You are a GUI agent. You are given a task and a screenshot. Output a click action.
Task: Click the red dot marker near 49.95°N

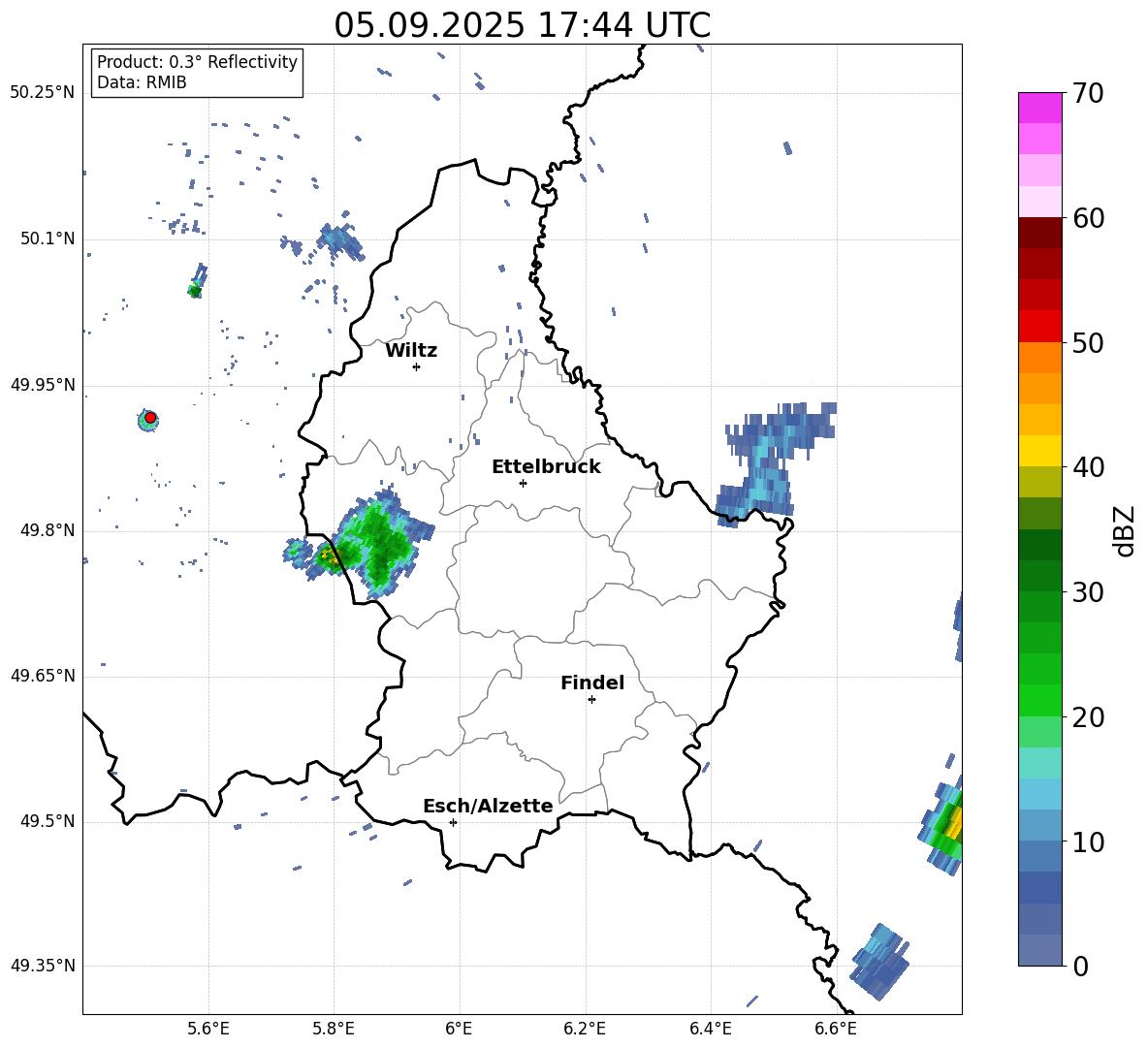point(150,418)
